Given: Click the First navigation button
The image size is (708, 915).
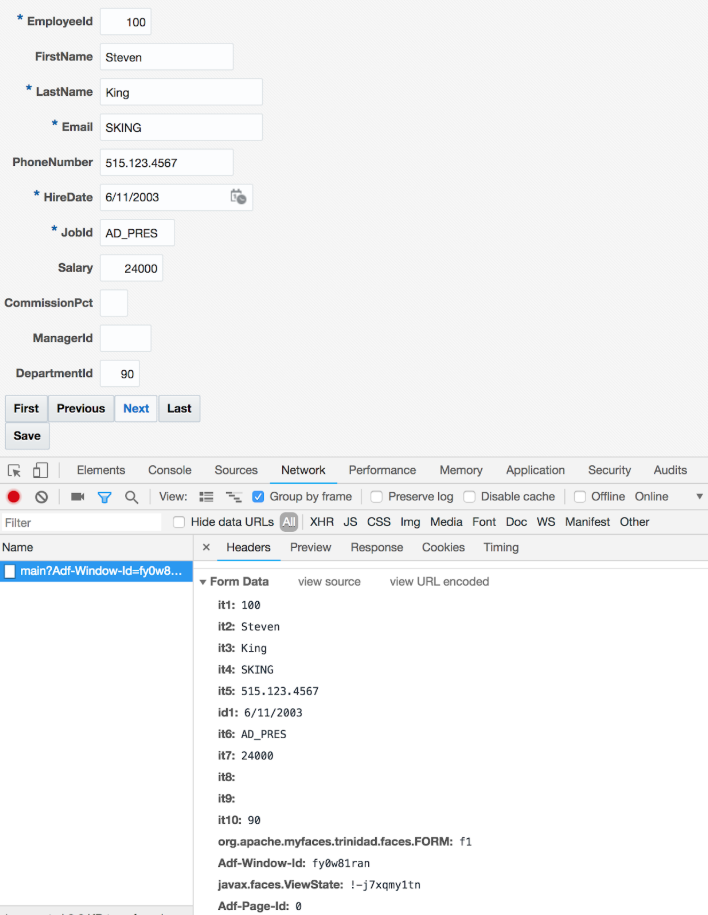Looking at the screenshot, I should (26, 408).
